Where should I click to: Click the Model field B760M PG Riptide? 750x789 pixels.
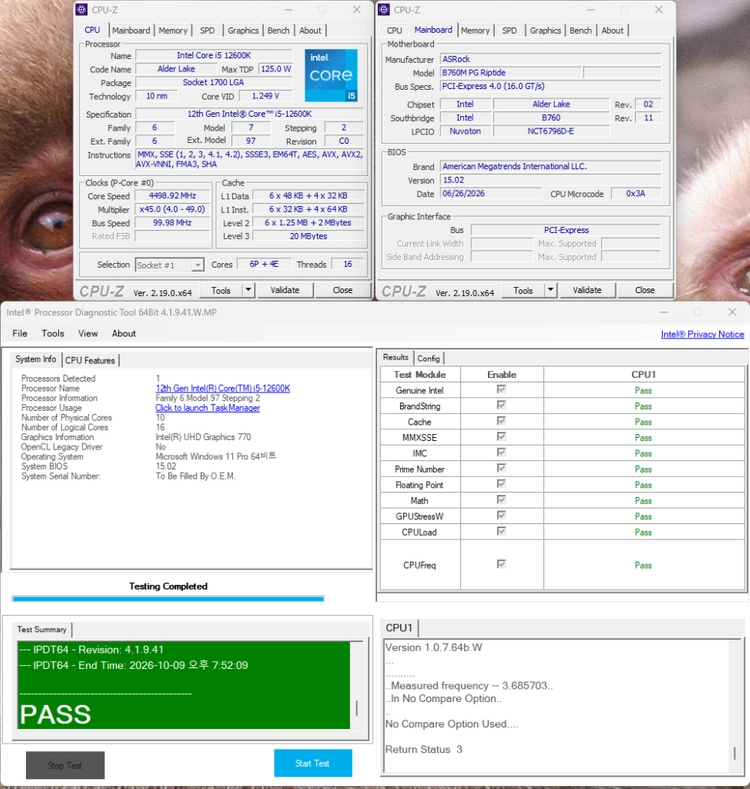coord(510,73)
